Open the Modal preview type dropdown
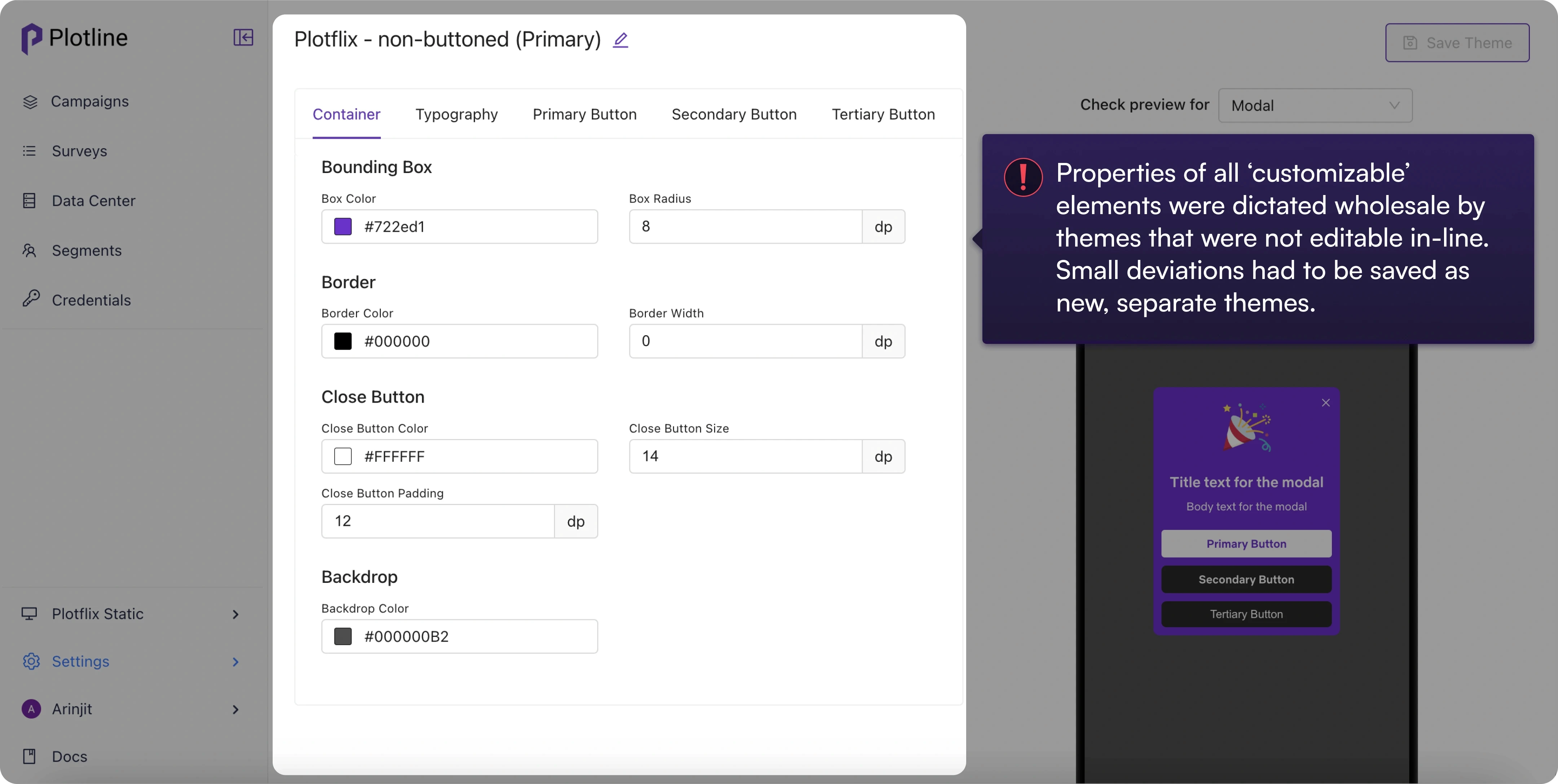The width and height of the screenshot is (1558, 784). 1315,106
